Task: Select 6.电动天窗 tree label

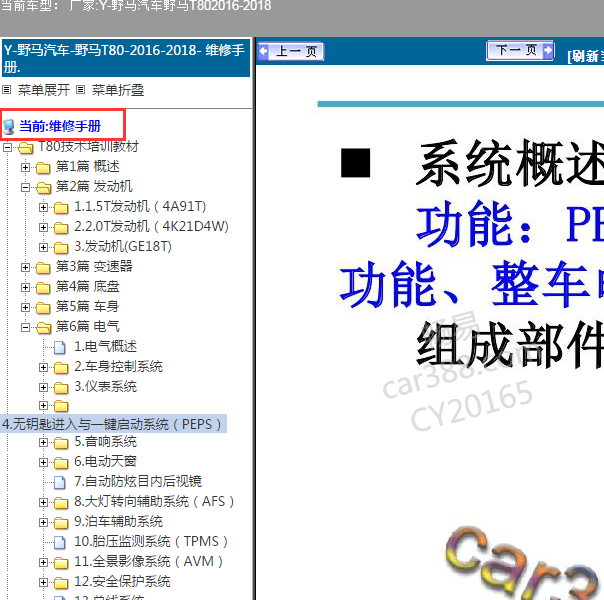Action: point(106,461)
